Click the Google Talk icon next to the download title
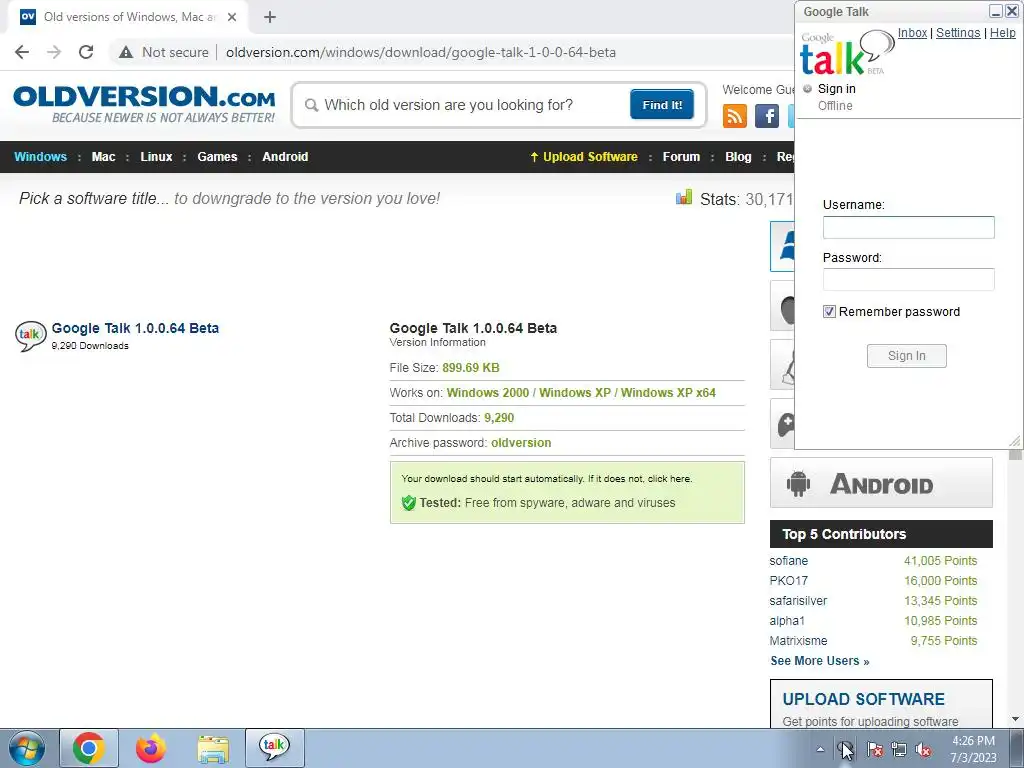This screenshot has width=1024, height=768. 30,336
